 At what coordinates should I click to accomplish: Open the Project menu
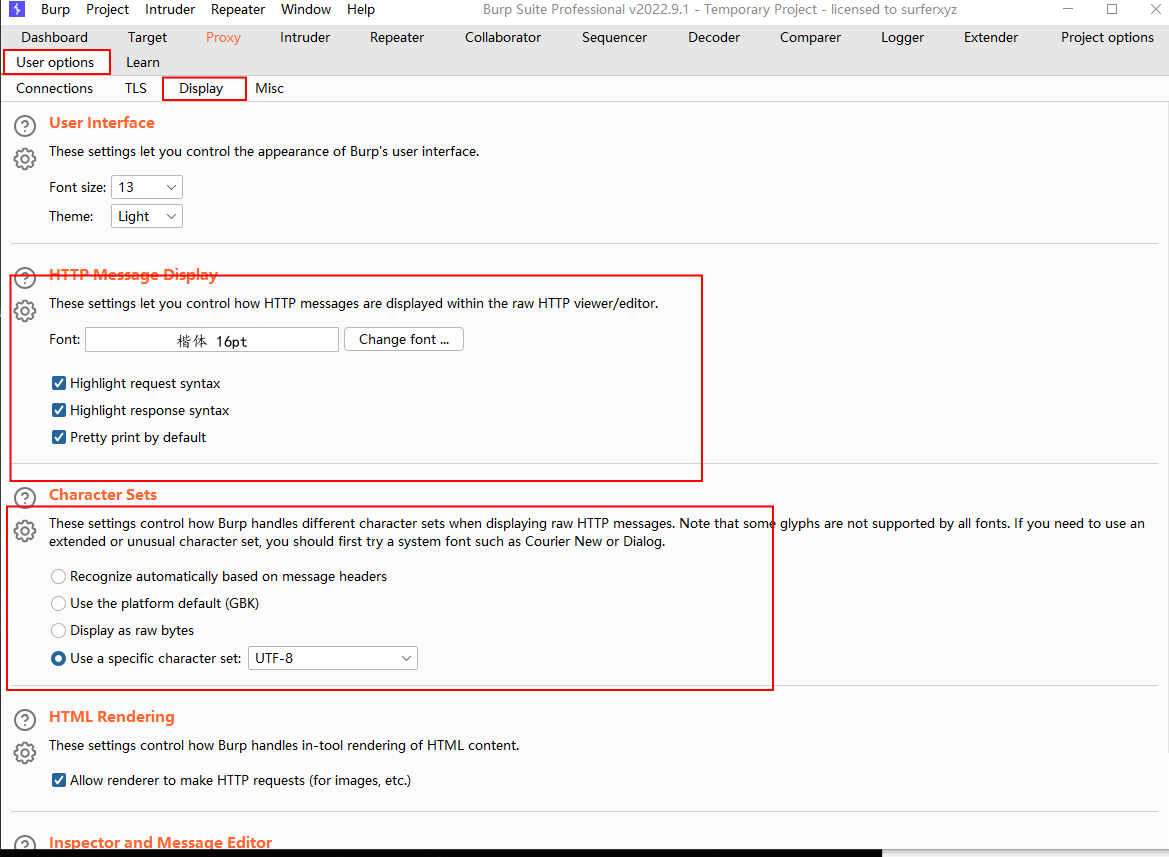tap(107, 10)
